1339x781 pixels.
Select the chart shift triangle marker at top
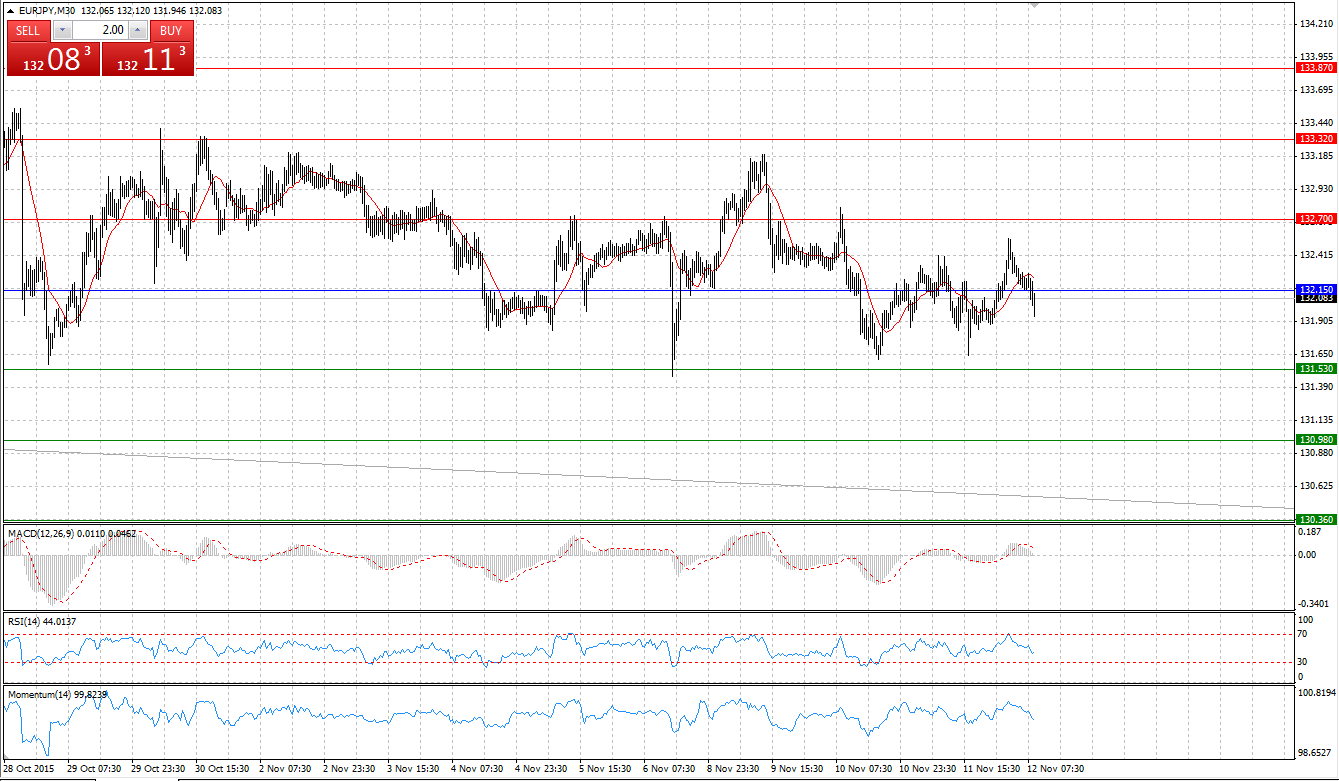[1034, 5]
